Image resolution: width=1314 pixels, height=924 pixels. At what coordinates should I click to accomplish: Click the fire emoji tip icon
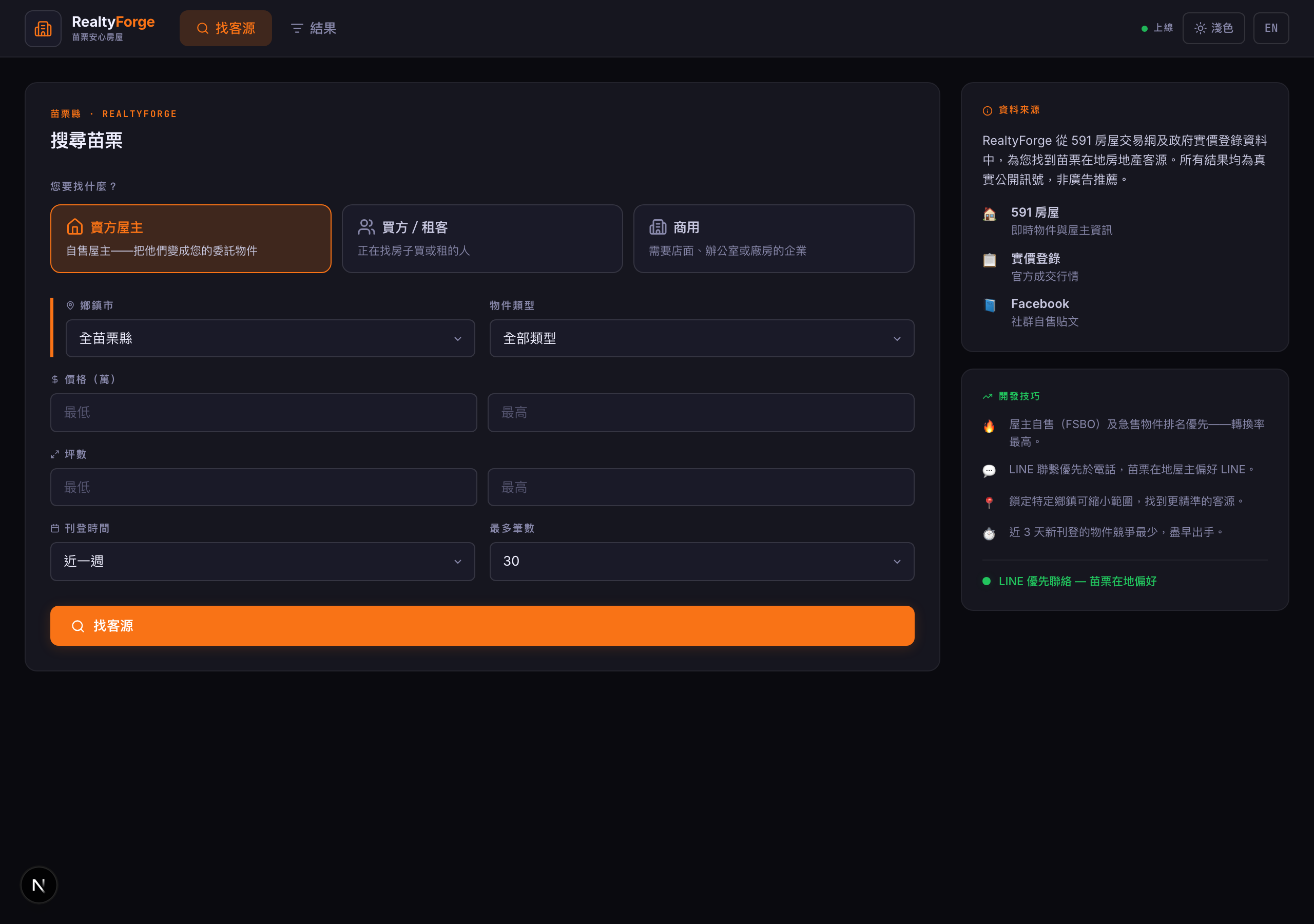[x=989, y=426]
